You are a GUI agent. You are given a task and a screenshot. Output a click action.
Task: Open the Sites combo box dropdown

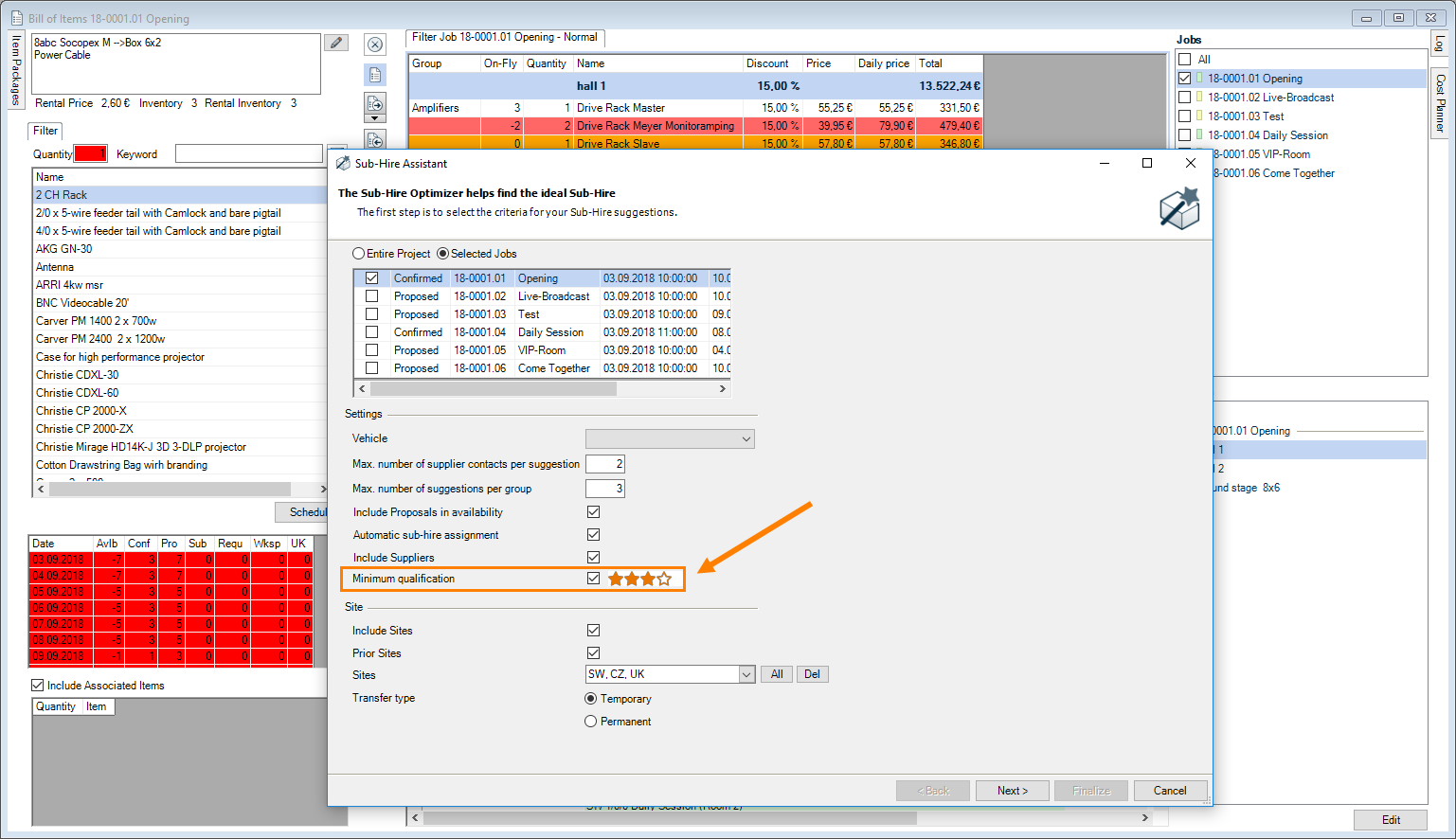coord(746,674)
